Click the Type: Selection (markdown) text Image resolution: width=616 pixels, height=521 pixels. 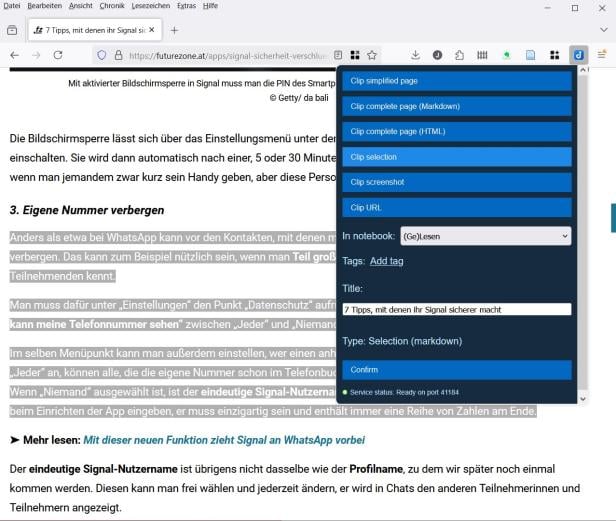click(x=402, y=341)
